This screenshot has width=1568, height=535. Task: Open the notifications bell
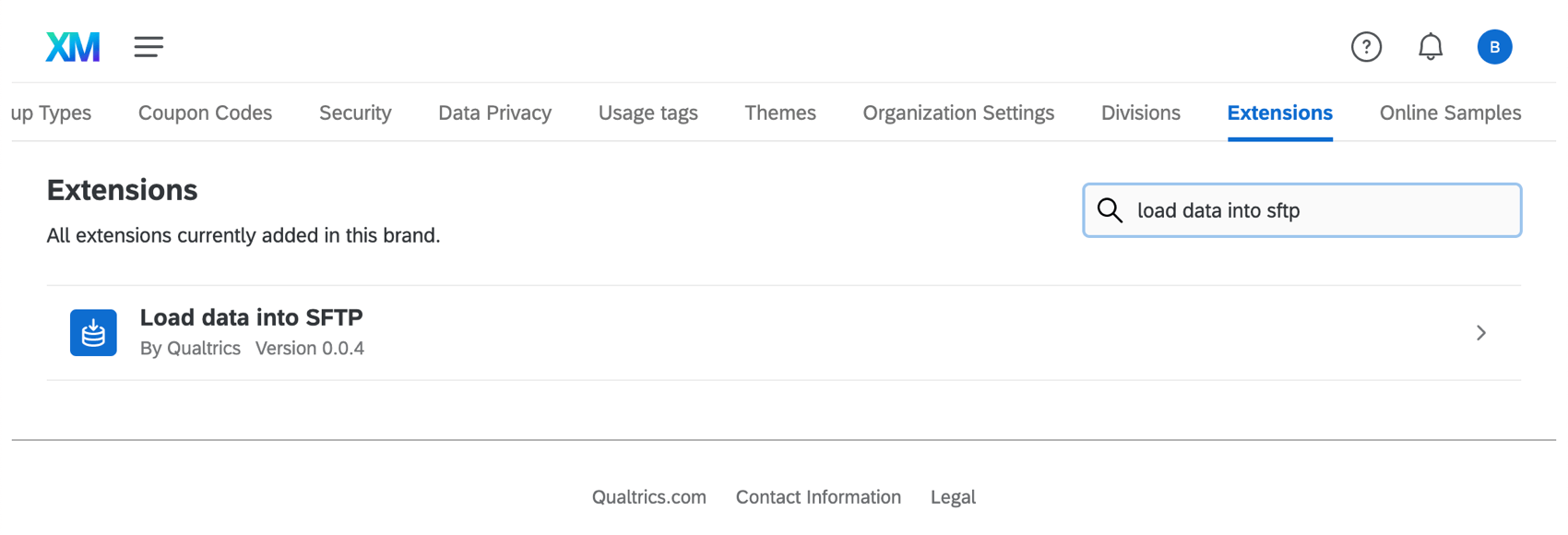(x=1431, y=46)
